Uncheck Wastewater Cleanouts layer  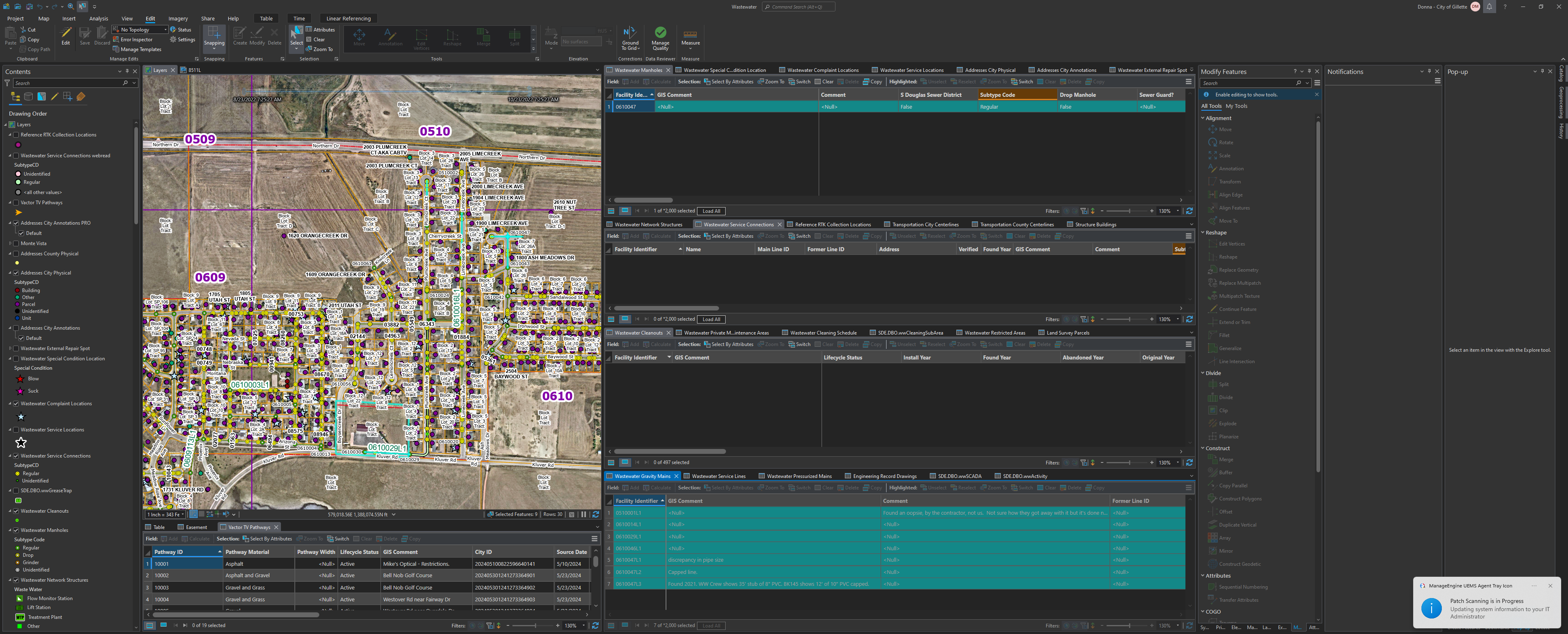pos(16,511)
